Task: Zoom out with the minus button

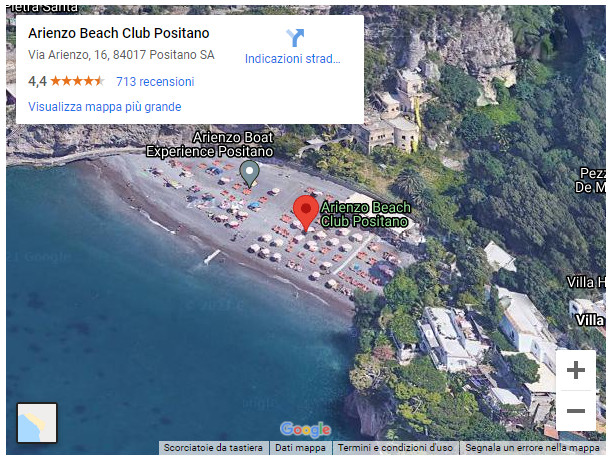Action: pyautogui.click(x=576, y=411)
